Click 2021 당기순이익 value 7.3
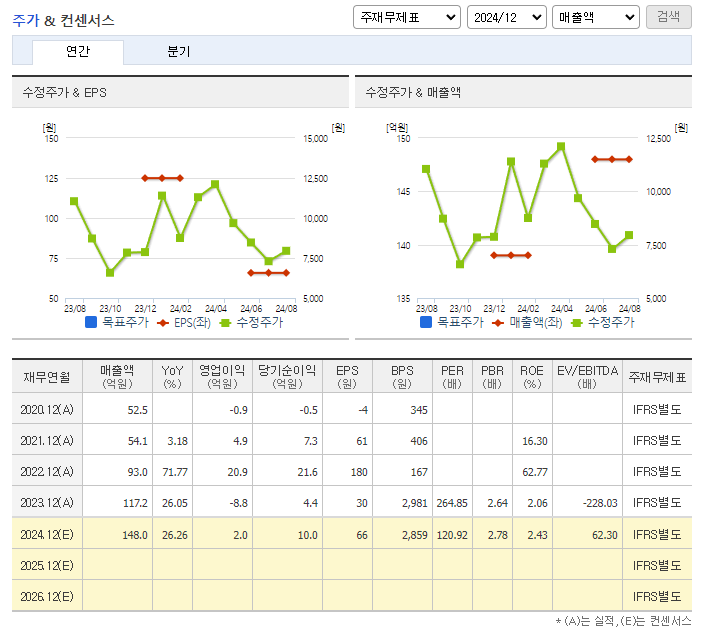703x632 pixels. (x=311, y=441)
